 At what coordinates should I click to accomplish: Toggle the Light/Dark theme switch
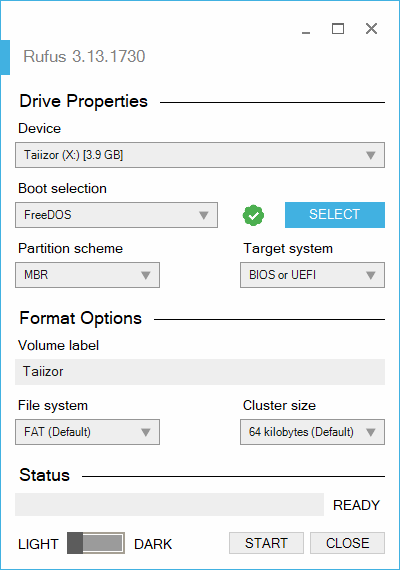[96, 543]
